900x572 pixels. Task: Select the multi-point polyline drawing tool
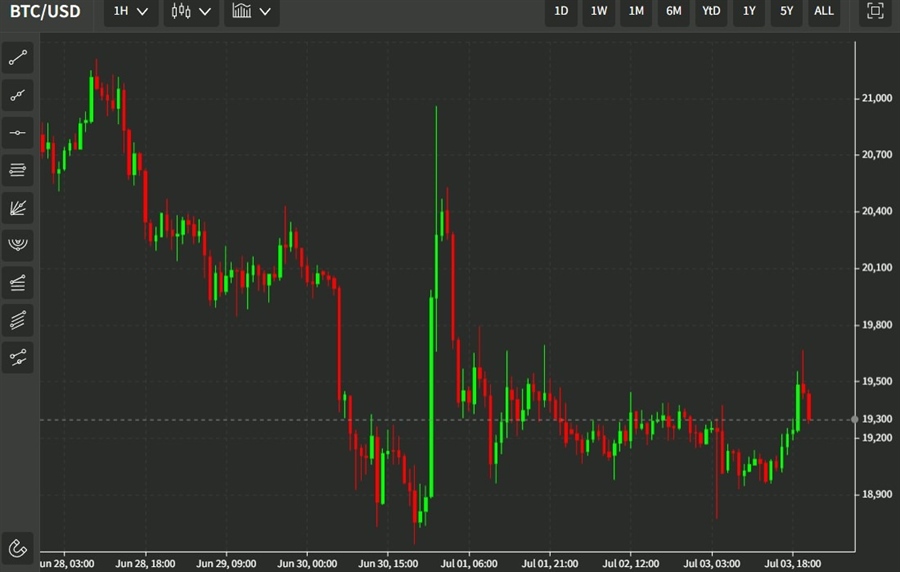pyautogui.click(x=18, y=95)
